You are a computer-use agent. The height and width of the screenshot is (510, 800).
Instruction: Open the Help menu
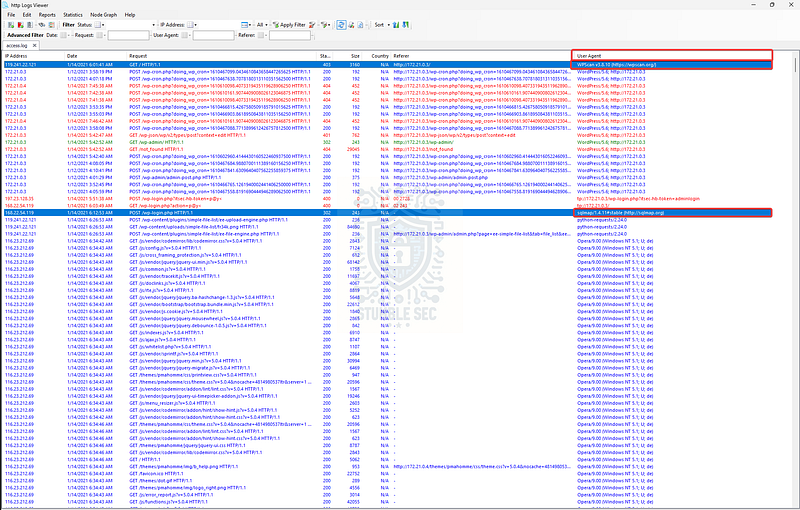point(130,15)
